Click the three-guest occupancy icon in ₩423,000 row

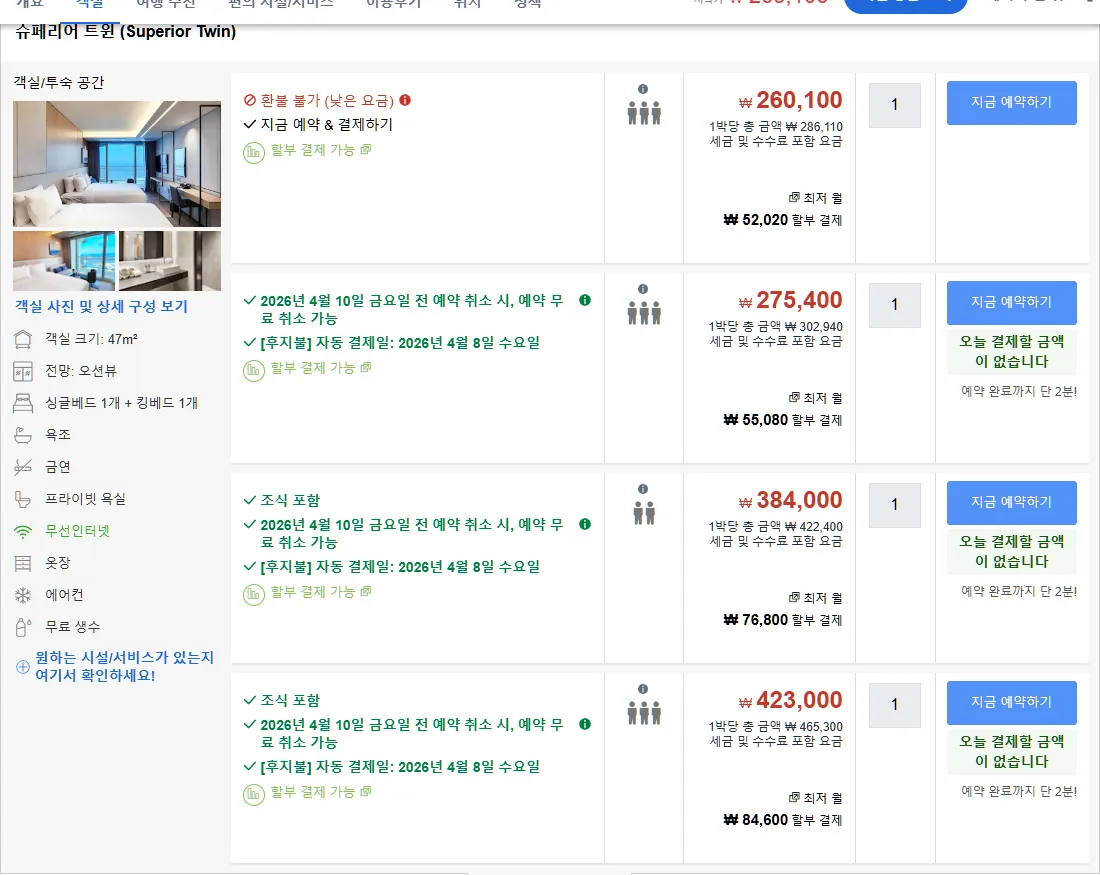(x=644, y=713)
